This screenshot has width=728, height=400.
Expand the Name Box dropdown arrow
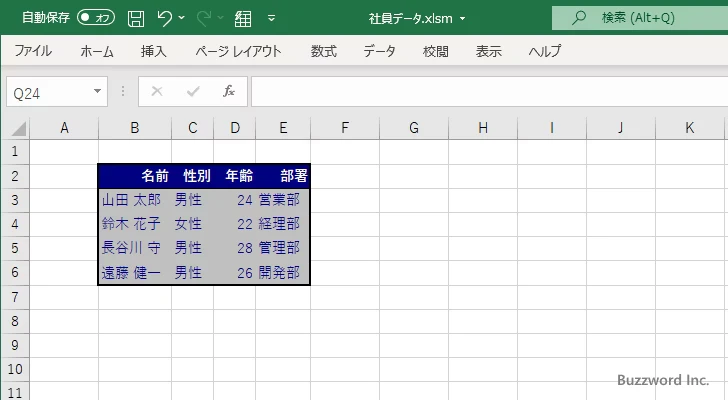[98, 91]
